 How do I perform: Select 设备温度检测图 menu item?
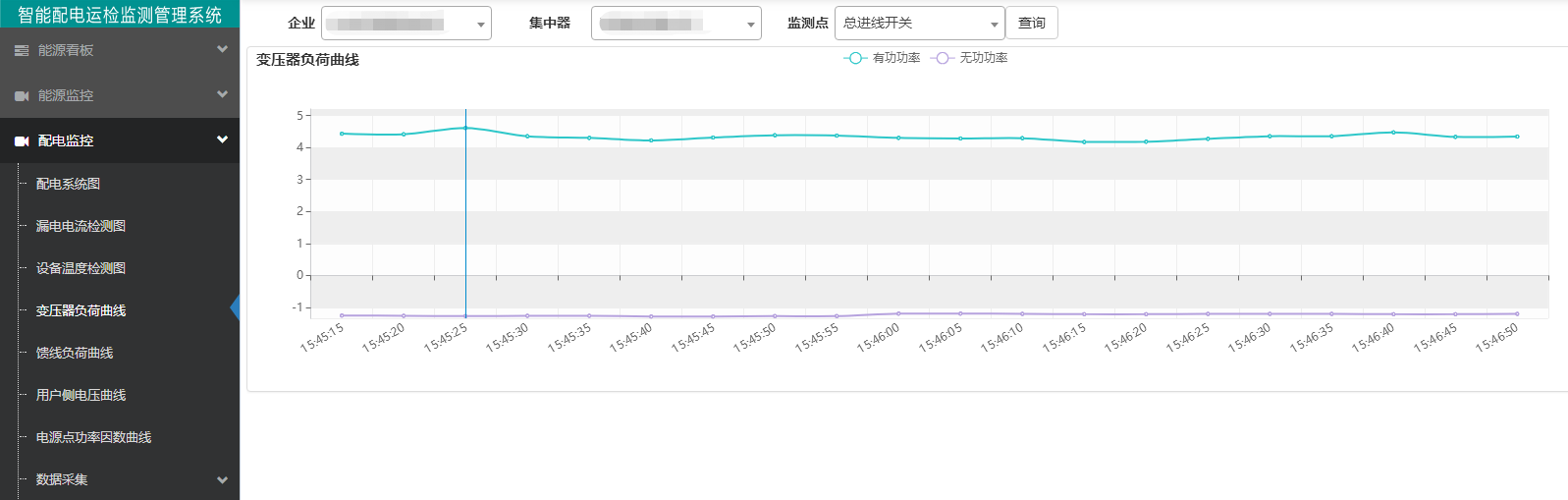coord(81,268)
